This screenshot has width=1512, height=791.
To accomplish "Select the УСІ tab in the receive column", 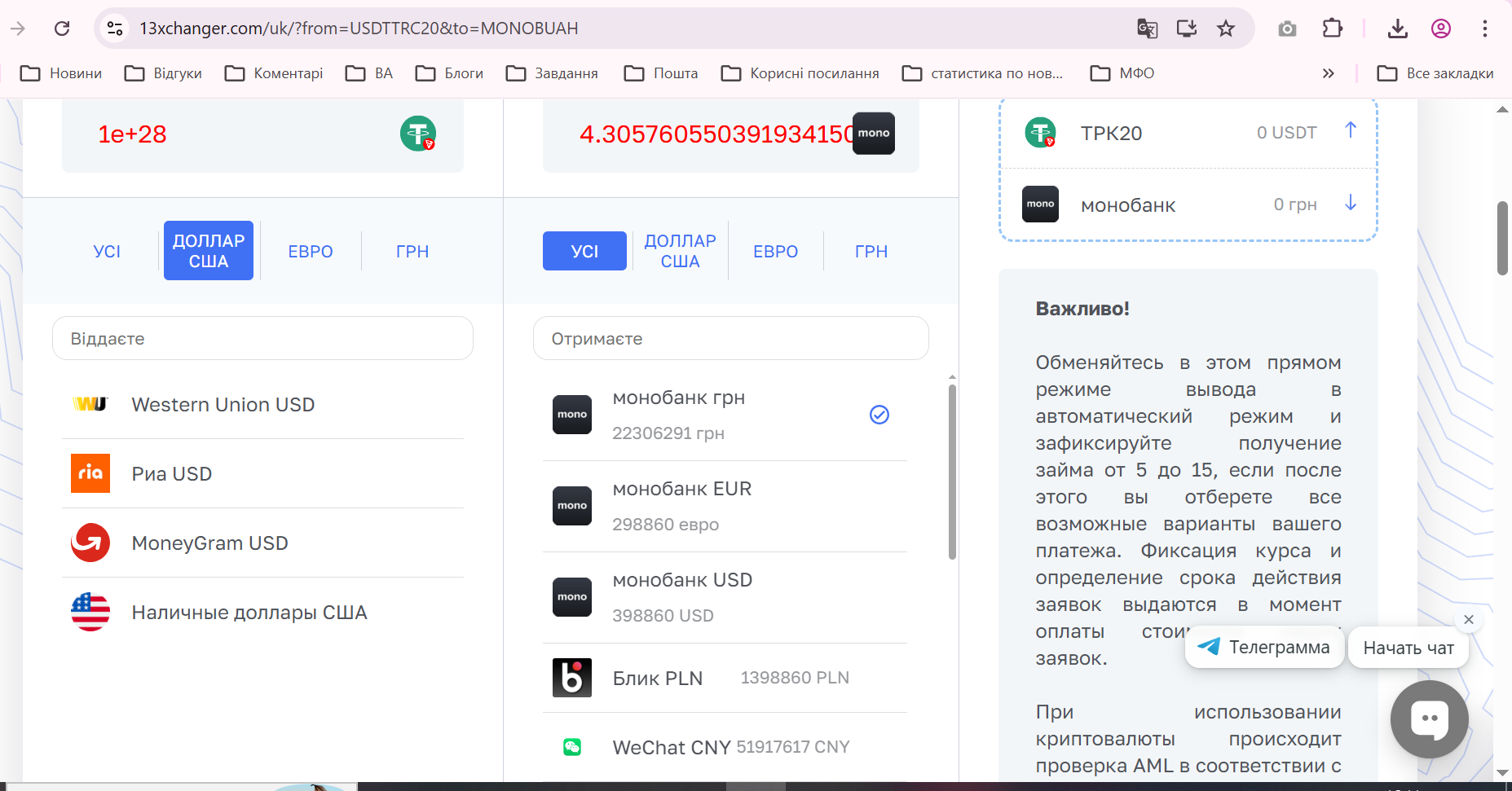I will 584,251.
